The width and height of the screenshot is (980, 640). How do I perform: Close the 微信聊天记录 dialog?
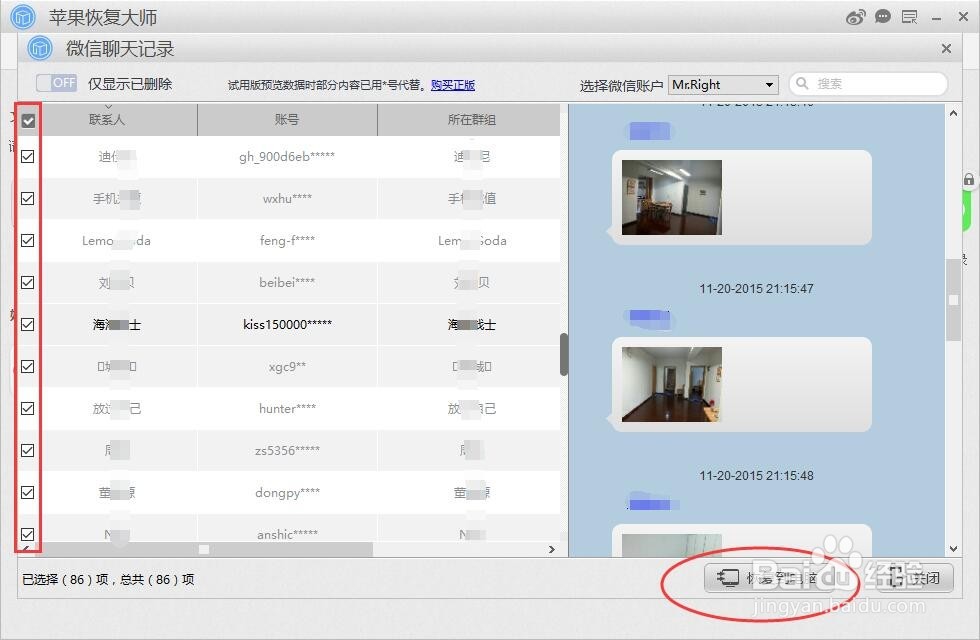[946, 48]
